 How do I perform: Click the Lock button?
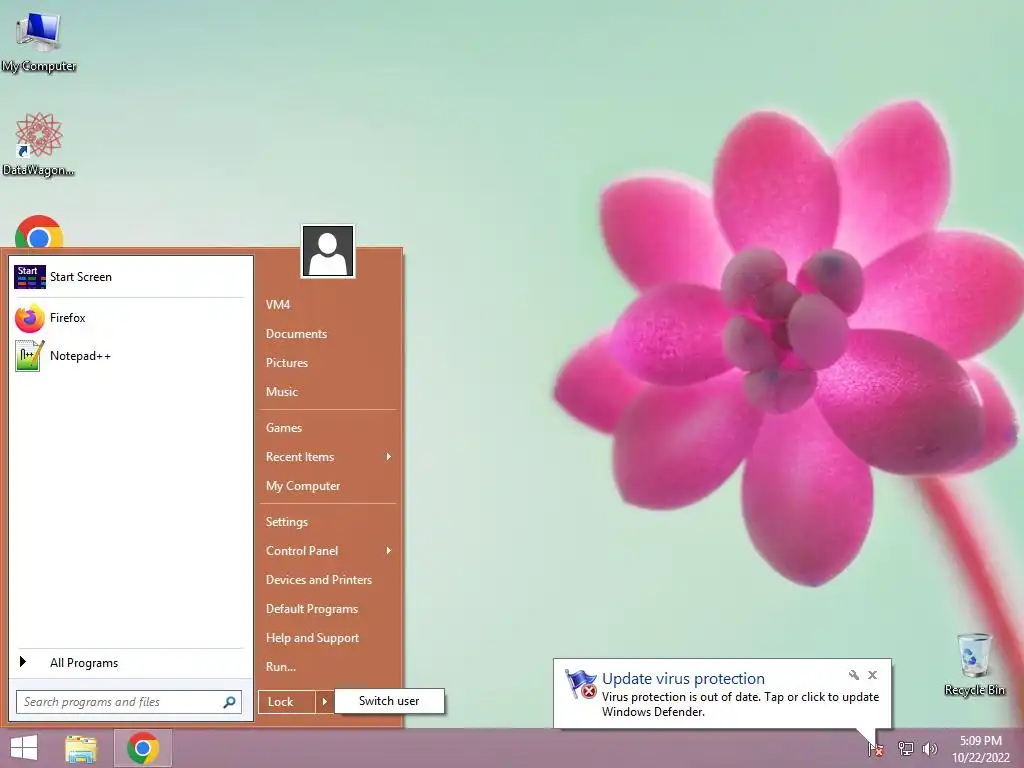[287, 702]
